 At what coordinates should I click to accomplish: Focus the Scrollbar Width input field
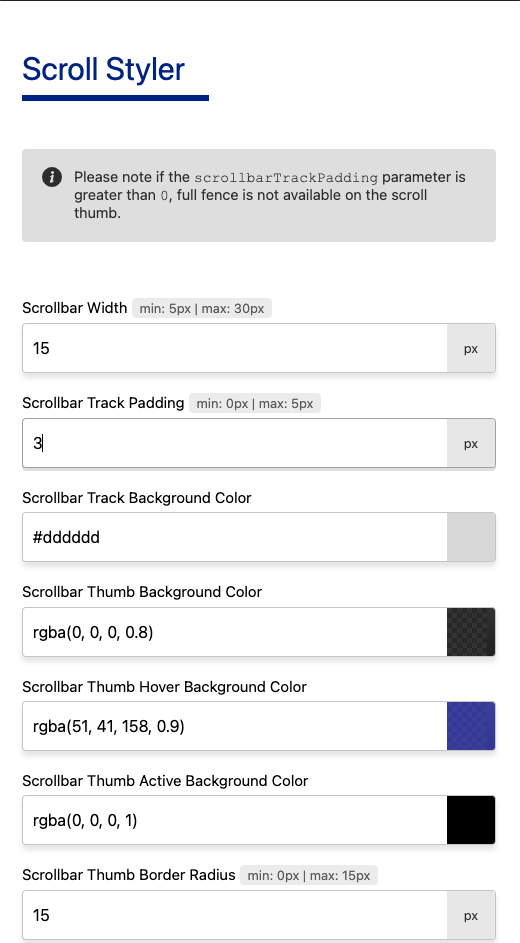235,348
